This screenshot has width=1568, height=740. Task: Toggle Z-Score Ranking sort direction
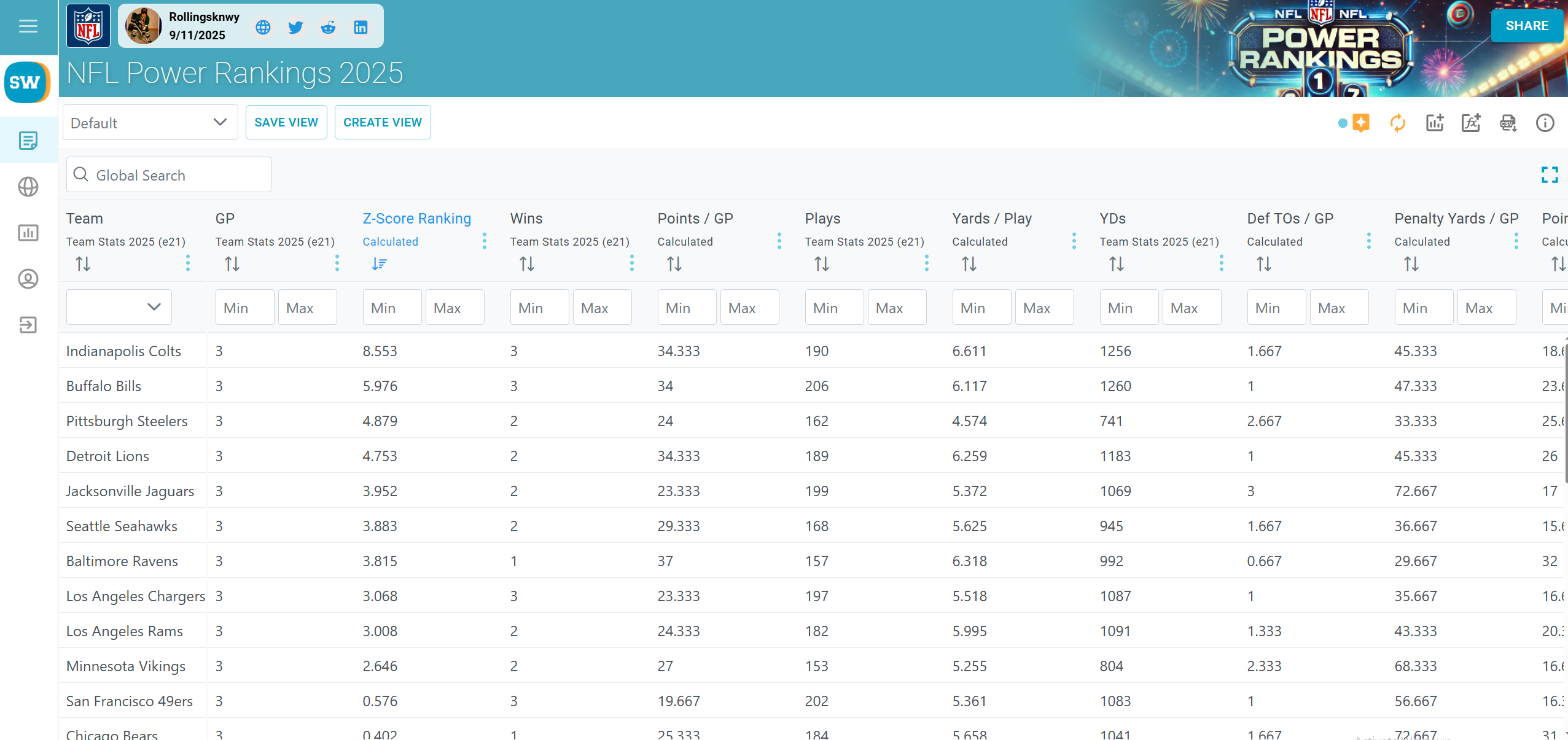tap(380, 264)
